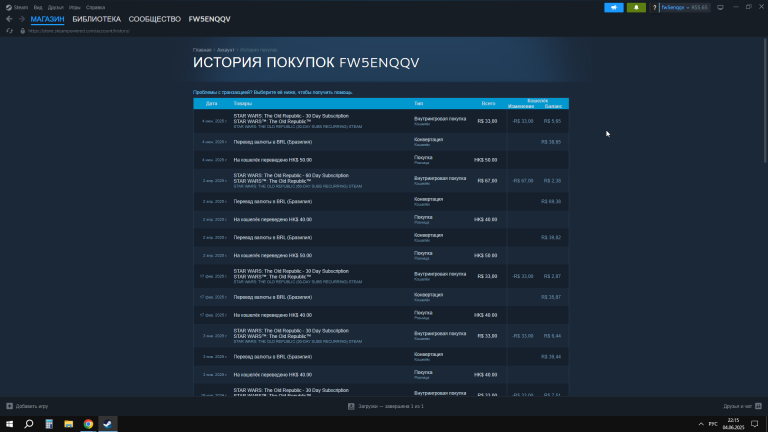
Task: Open the taskbar clock and date
Action: pos(733,424)
